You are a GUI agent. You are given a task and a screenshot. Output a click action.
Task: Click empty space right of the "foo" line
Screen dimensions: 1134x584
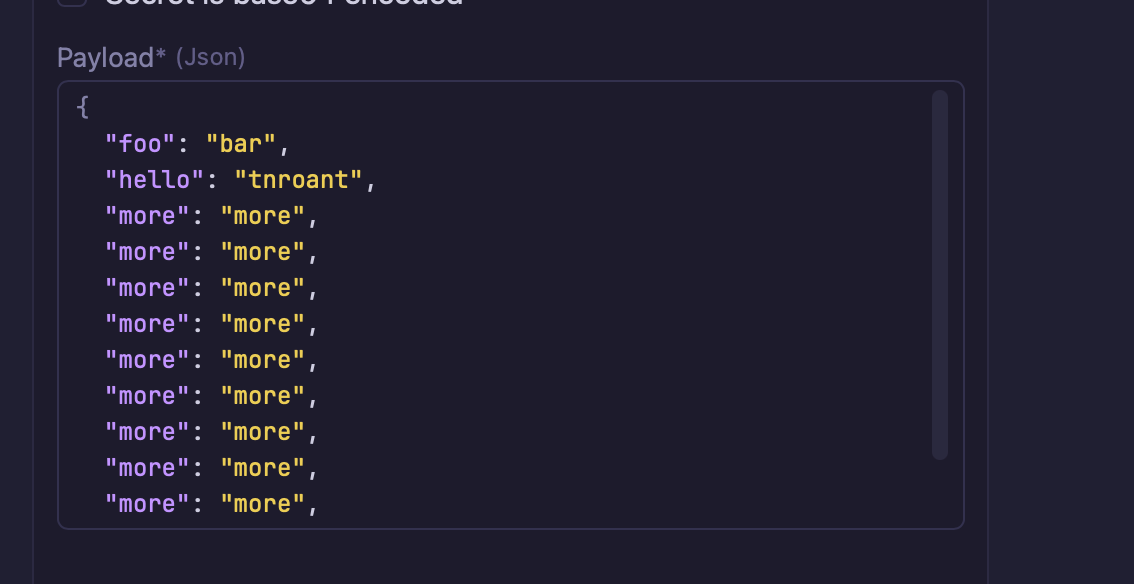[600, 144]
